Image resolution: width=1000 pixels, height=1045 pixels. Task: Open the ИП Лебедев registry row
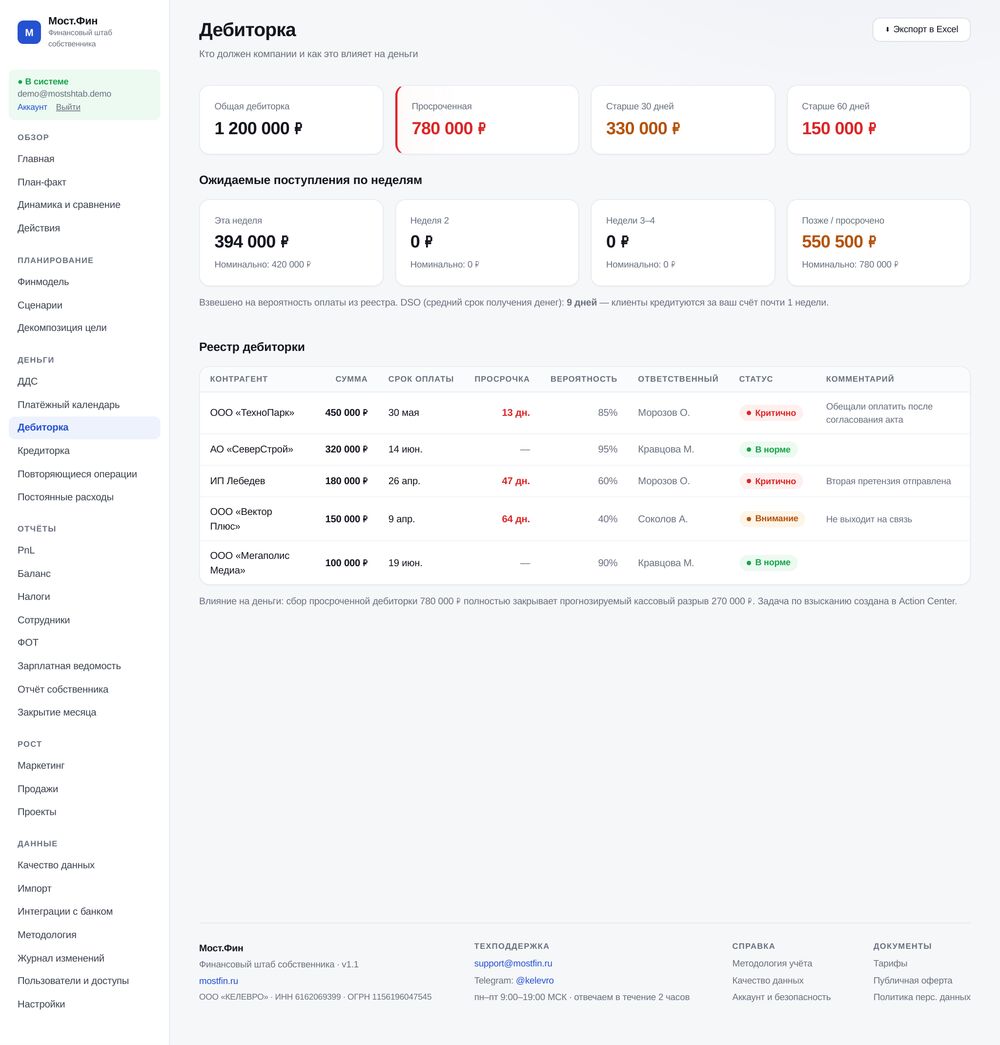click(x=585, y=481)
